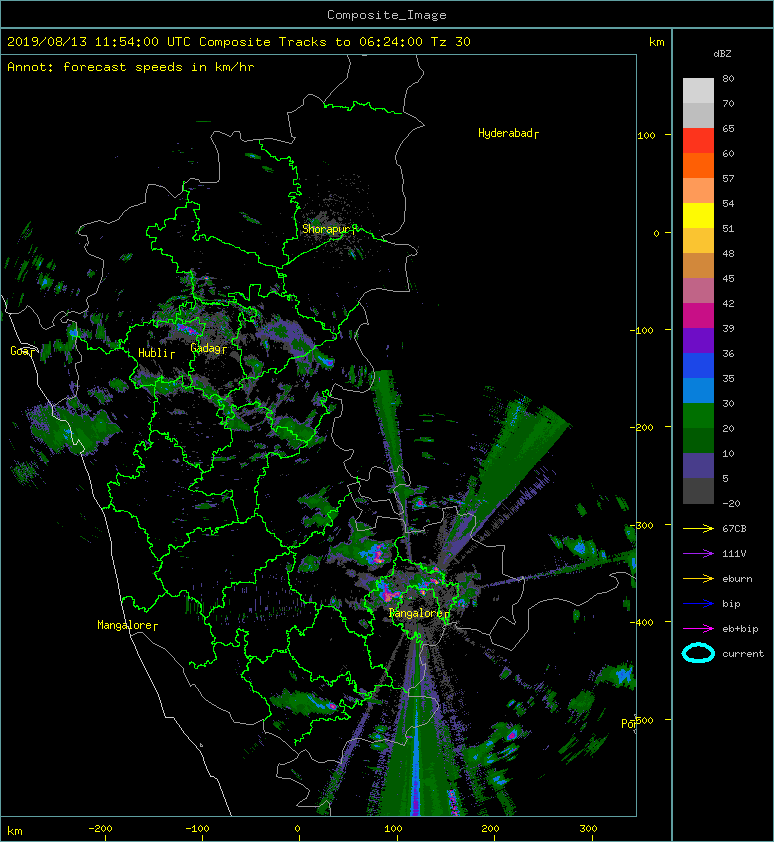Pick the magenta 42 dBZ swatch
Viewport: 774px width, 842px height.
(x=698, y=315)
